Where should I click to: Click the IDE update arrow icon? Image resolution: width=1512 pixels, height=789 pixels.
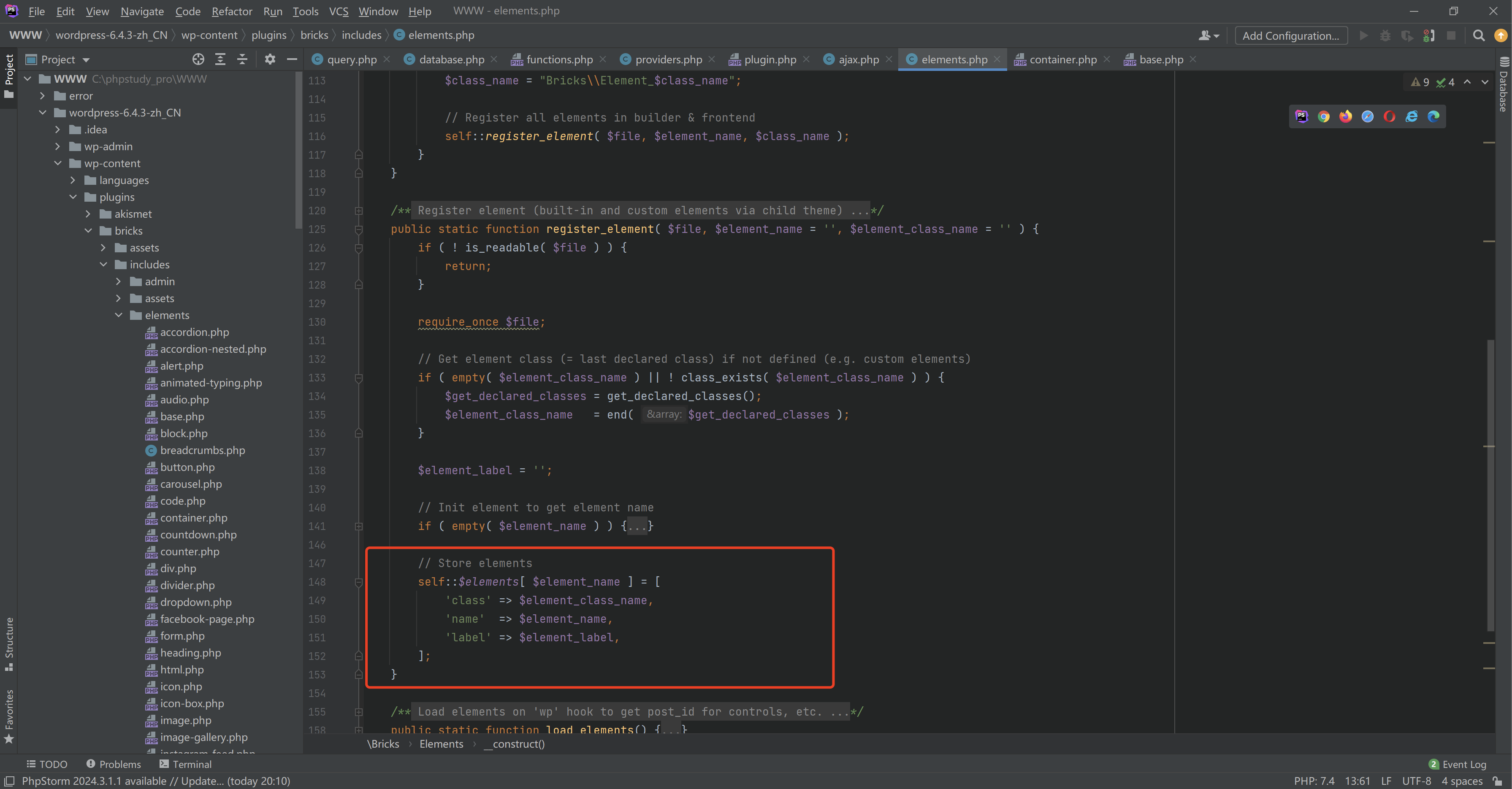click(x=1500, y=36)
